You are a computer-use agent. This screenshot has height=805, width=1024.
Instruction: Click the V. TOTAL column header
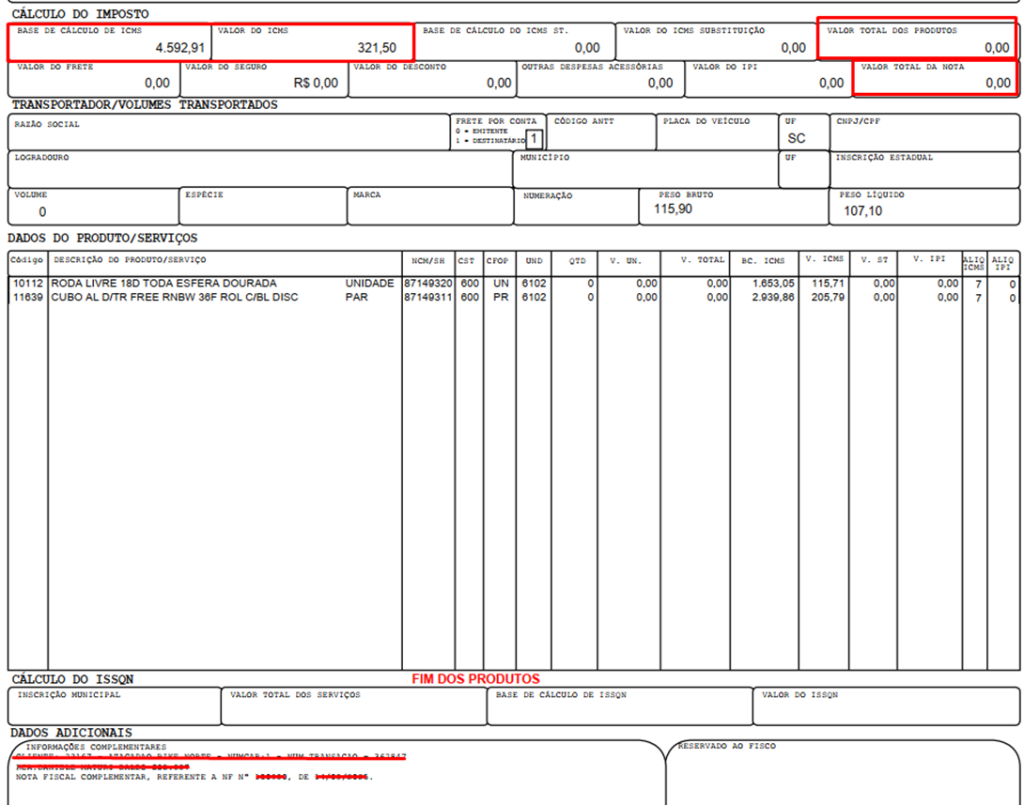[x=703, y=260]
